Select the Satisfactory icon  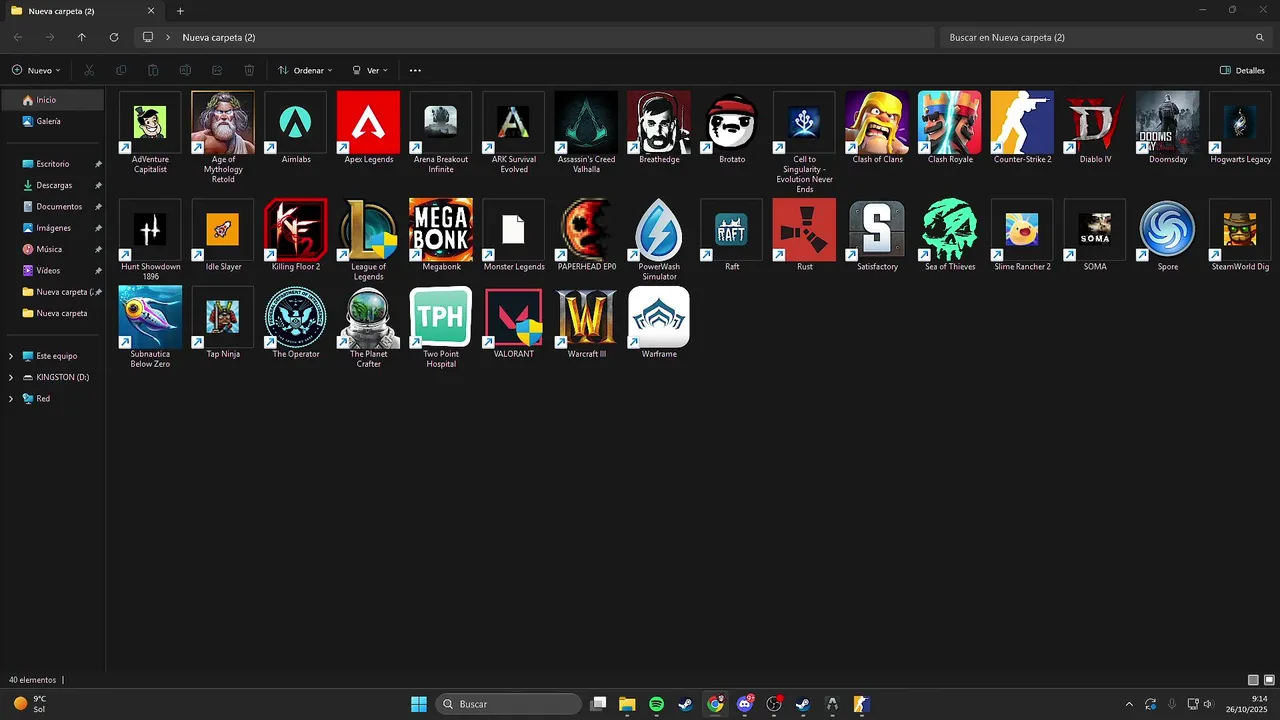pyautogui.click(x=877, y=230)
